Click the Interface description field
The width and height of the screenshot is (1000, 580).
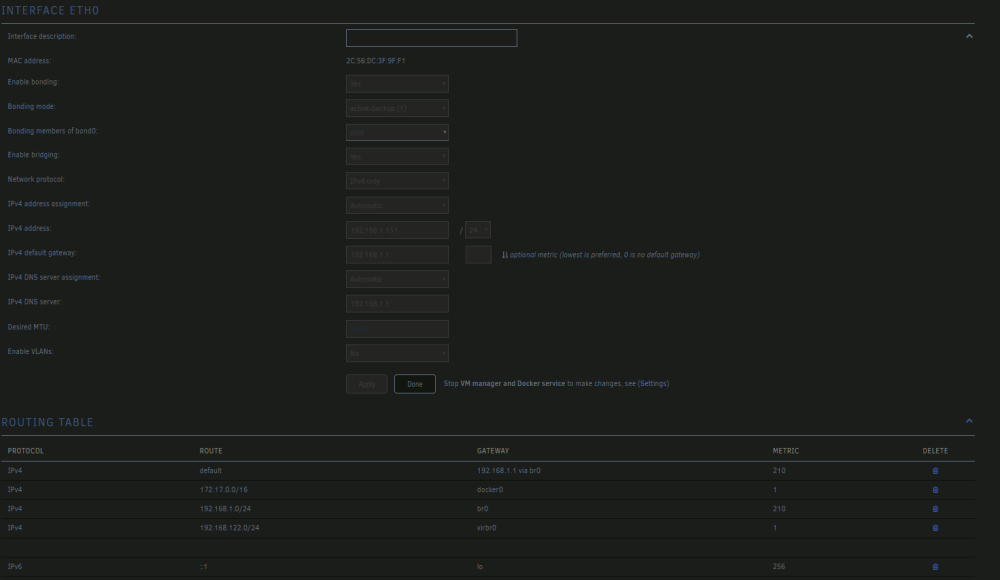(432, 38)
